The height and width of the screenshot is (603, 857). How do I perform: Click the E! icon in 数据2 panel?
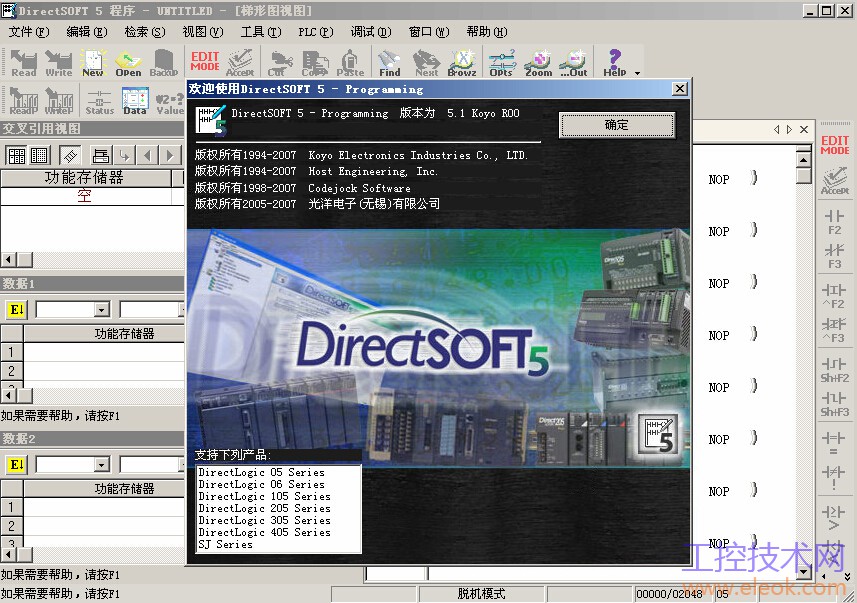[x=17, y=465]
